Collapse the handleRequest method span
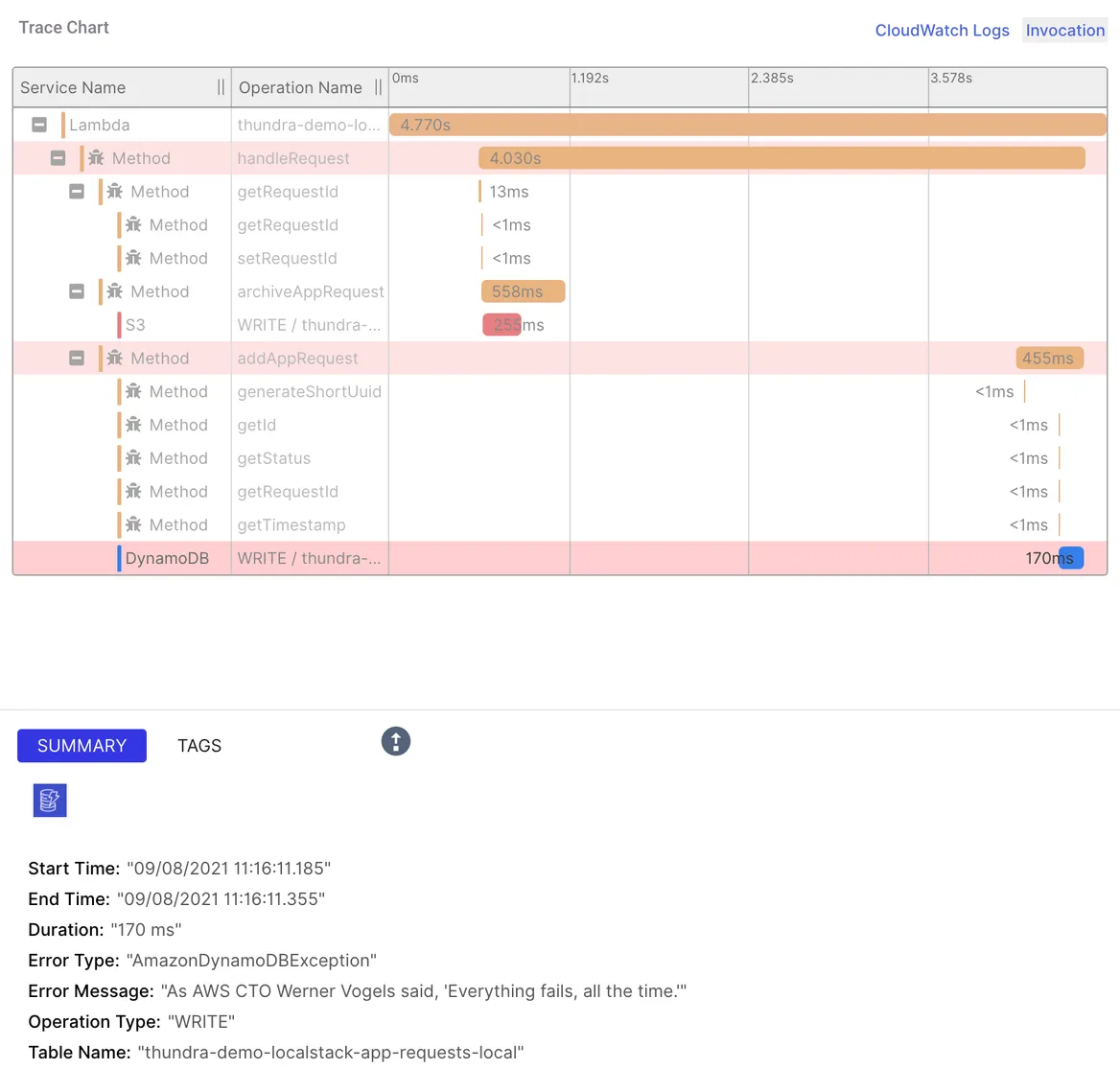 pos(58,157)
